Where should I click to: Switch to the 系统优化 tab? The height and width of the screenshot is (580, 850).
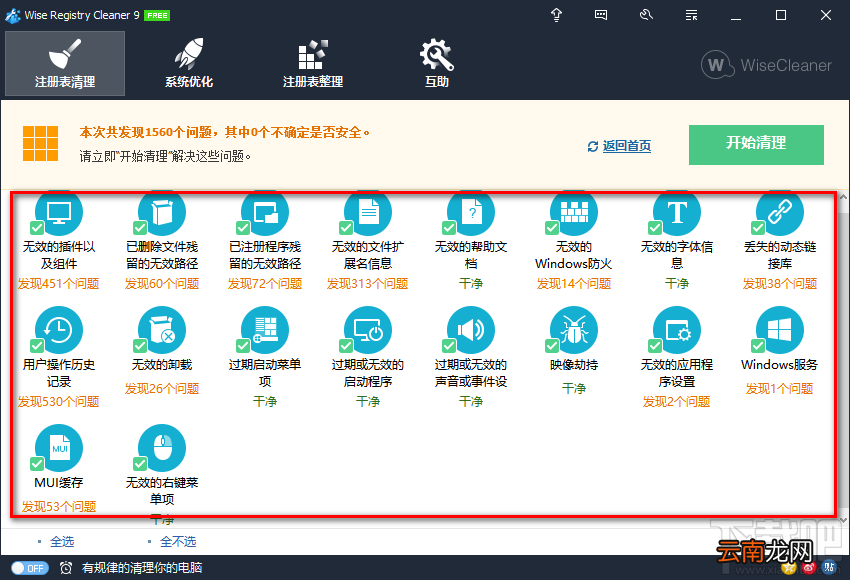(x=189, y=63)
